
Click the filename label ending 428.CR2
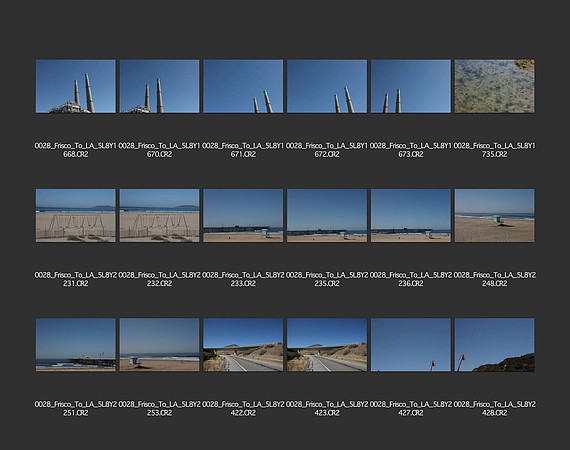[494, 409]
